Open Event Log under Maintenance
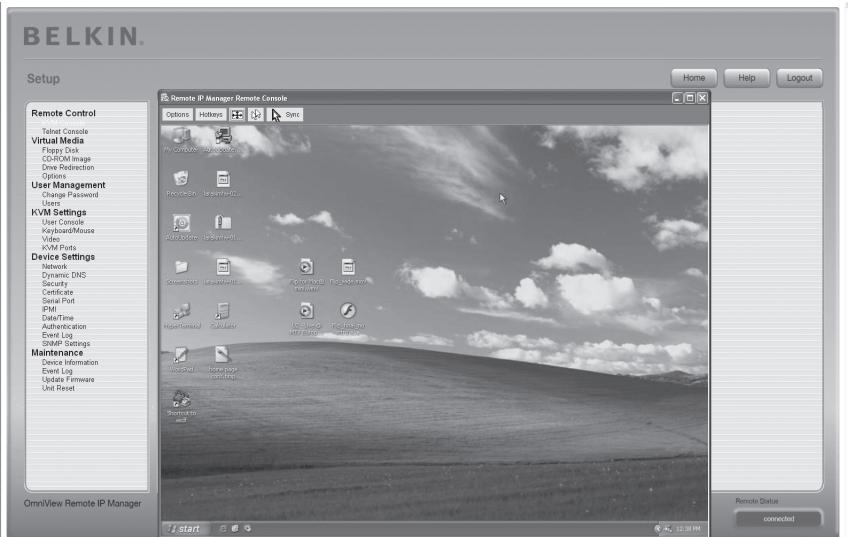 (x=57, y=372)
